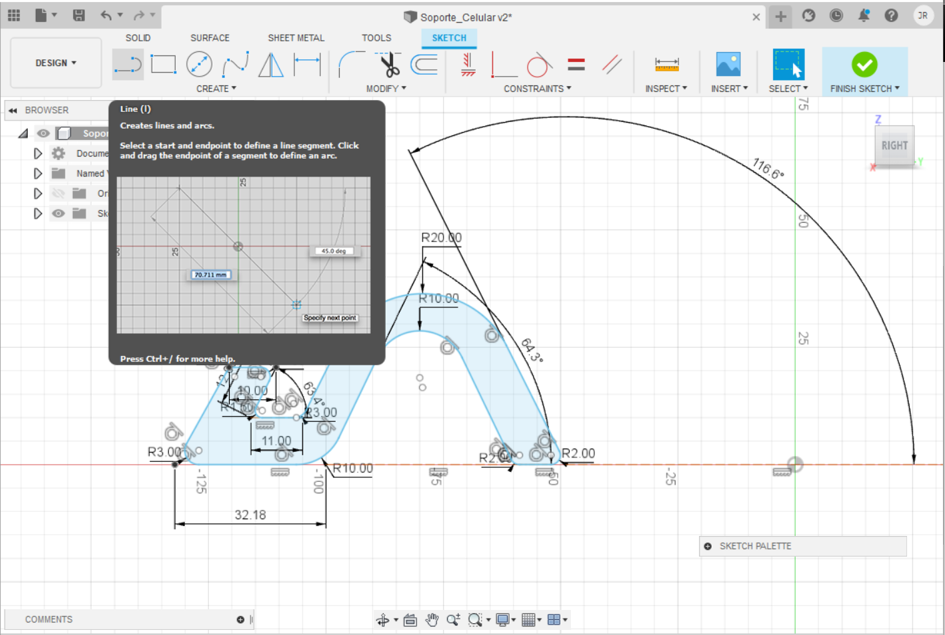Open the INSPECT dropdown menu
Image resolution: width=945 pixels, height=635 pixels.
[666, 89]
